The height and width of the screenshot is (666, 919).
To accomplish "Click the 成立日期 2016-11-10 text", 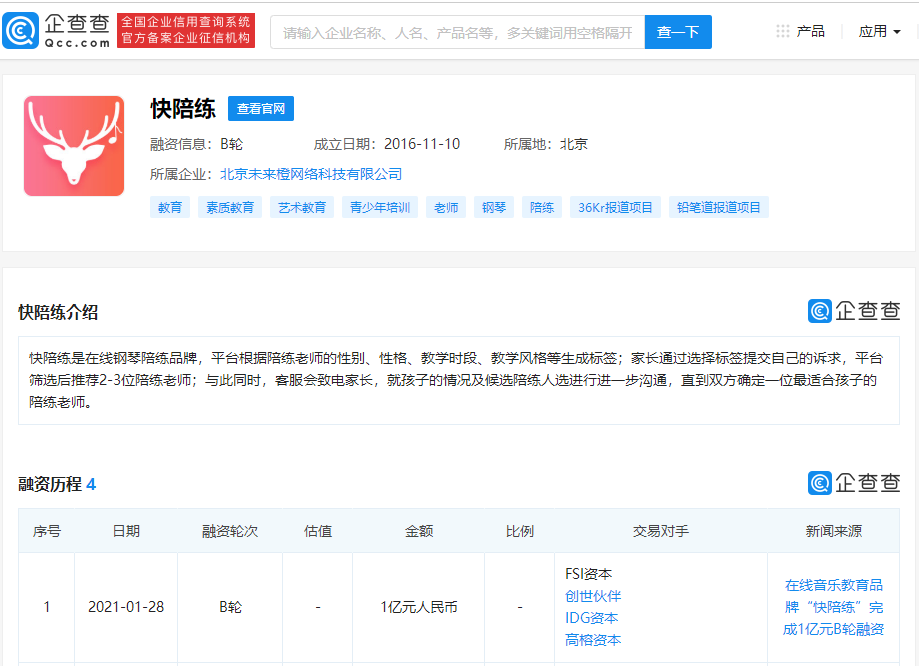I will point(387,144).
